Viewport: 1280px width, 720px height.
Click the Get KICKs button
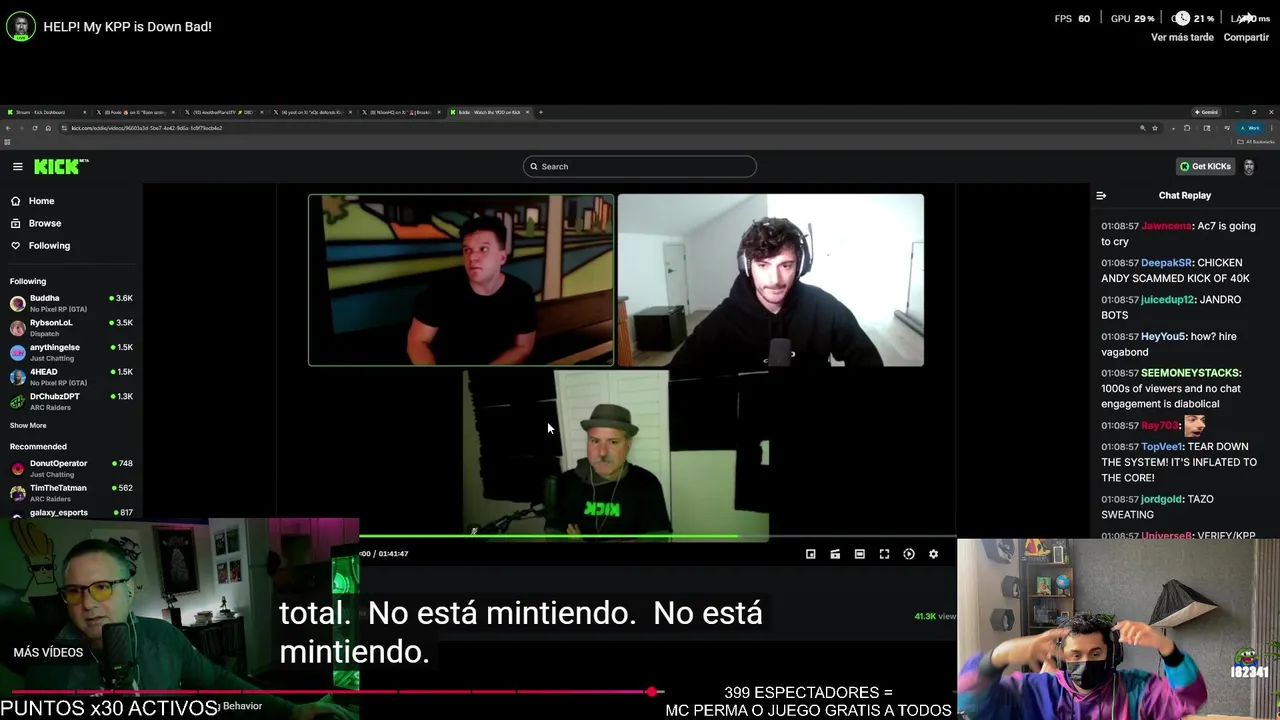(1205, 166)
